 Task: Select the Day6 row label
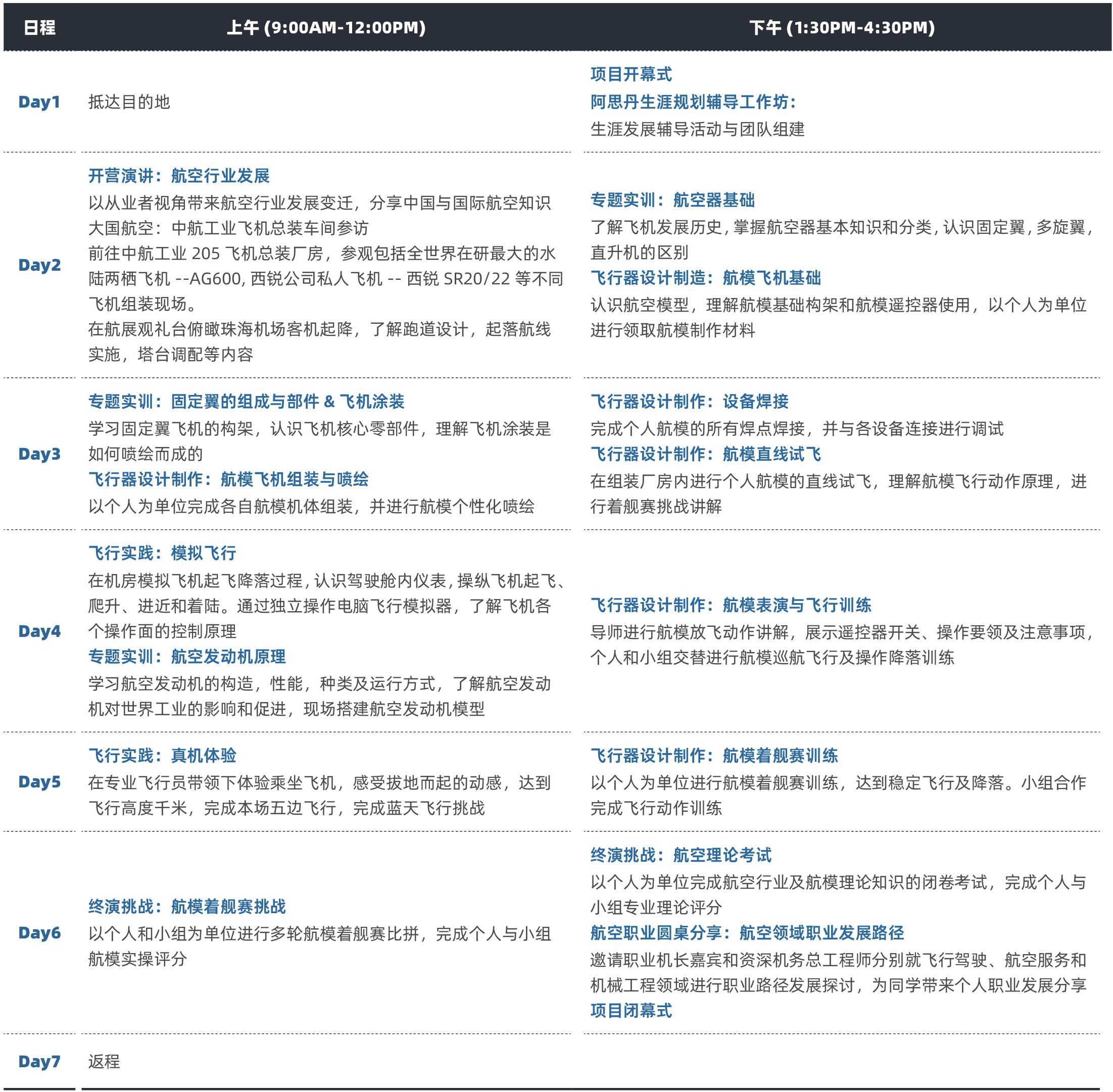point(39,932)
